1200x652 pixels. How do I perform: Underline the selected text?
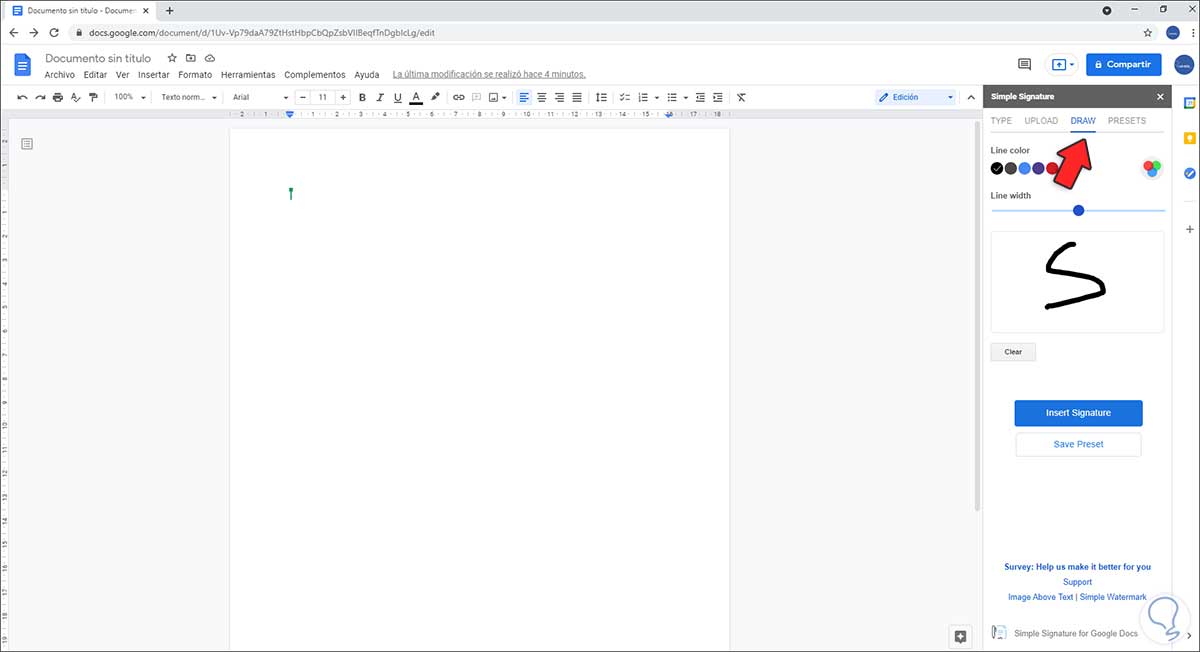point(397,97)
